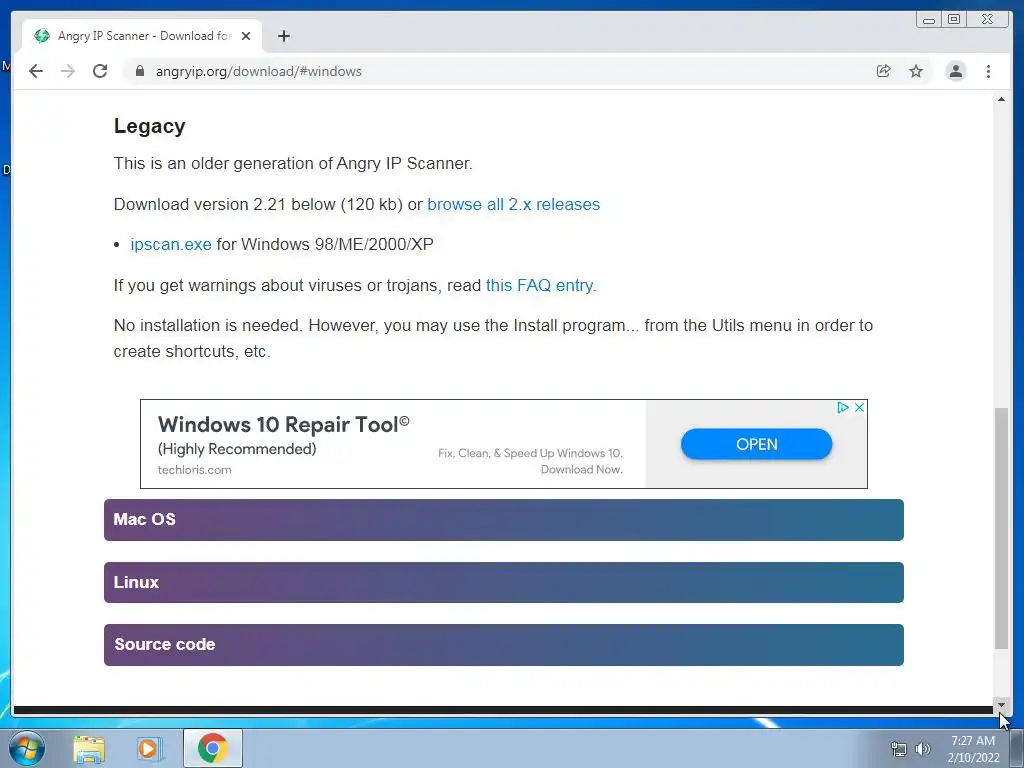The image size is (1024, 768).
Task: Open a new tab with the plus button
Action: click(283, 36)
